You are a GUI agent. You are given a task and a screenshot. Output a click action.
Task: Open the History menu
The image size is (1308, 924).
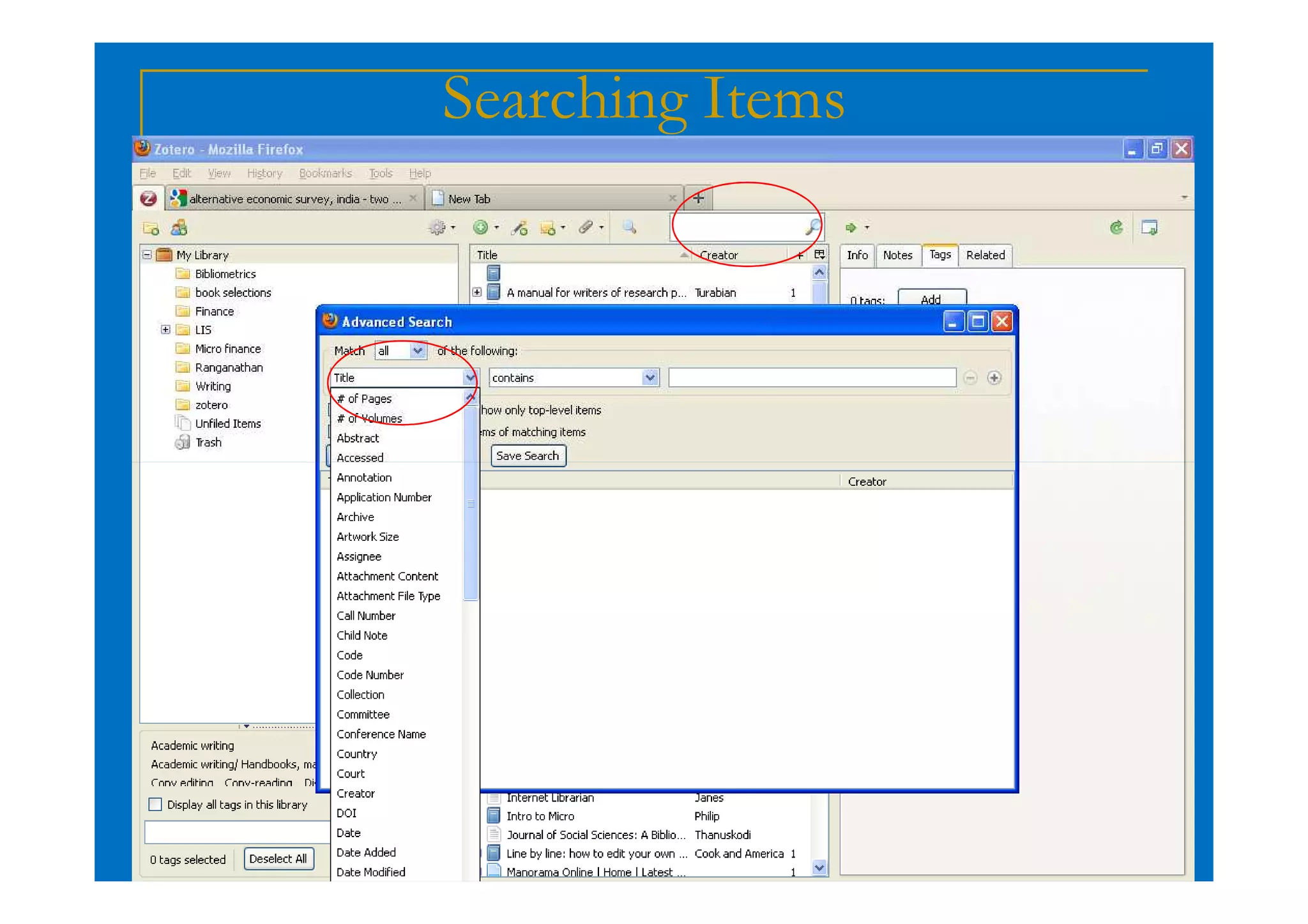[x=264, y=173]
